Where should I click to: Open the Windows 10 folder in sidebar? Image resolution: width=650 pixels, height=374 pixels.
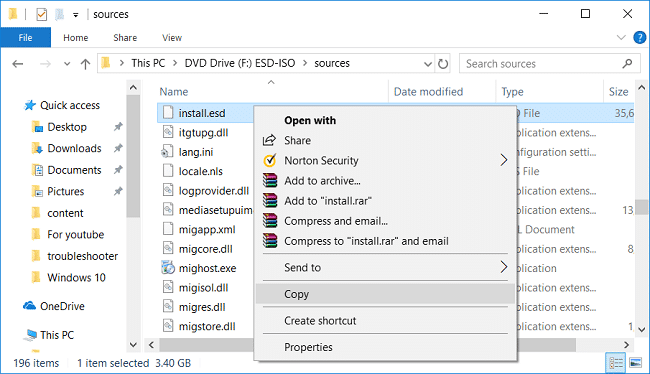click(76, 277)
